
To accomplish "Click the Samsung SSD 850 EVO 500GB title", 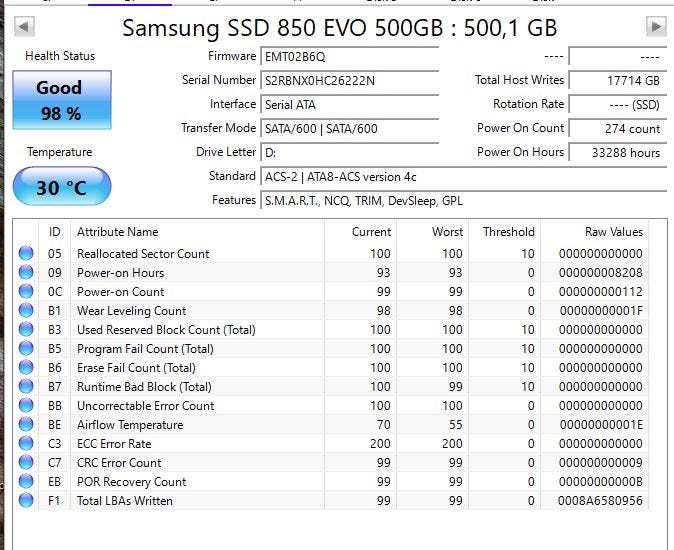I will click(340, 28).
